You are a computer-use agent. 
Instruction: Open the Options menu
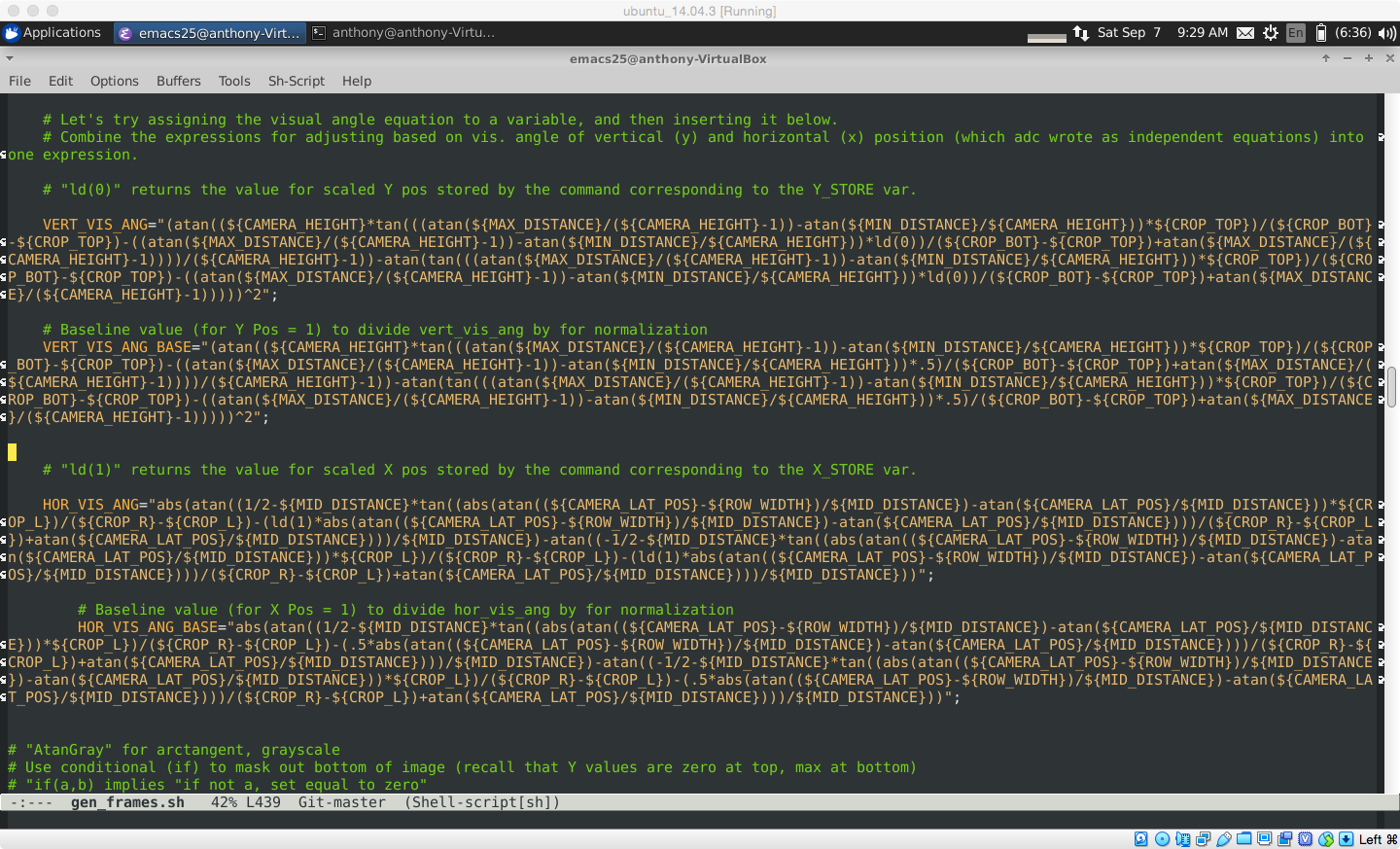pyautogui.click(x=114, y=81)
